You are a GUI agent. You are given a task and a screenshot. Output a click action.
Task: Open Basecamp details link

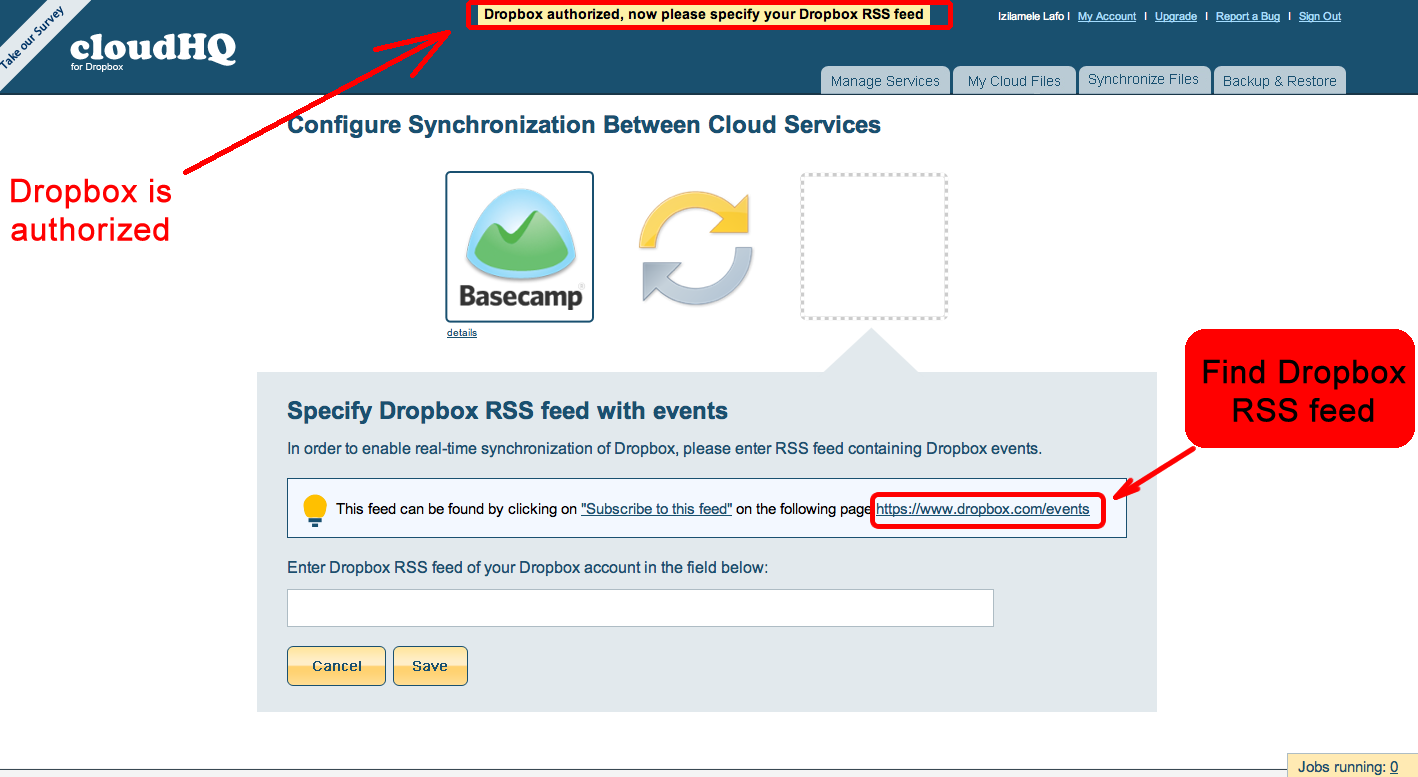(x=462, y=333)
